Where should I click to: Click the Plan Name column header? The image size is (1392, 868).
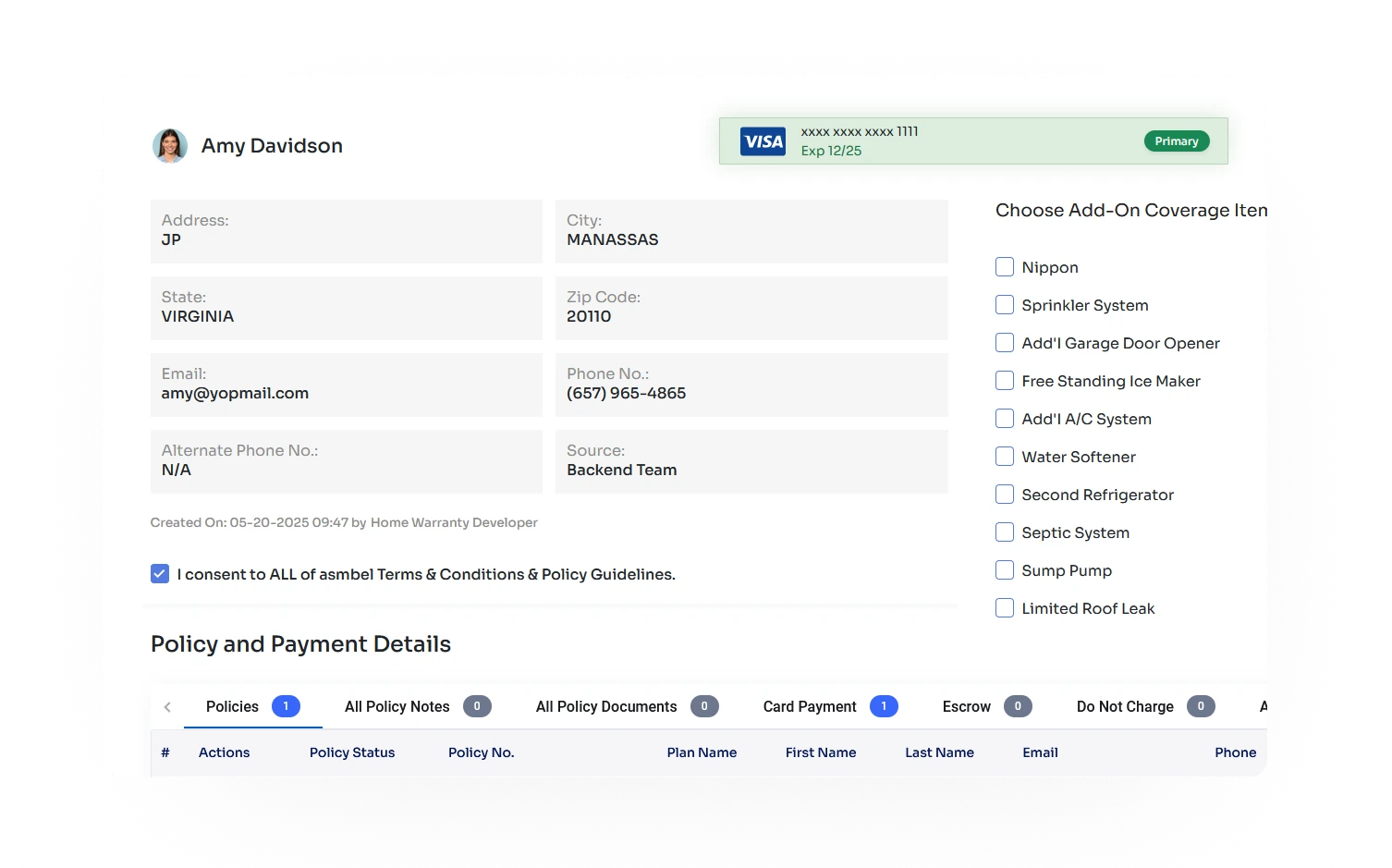click(x=702, y=752)
